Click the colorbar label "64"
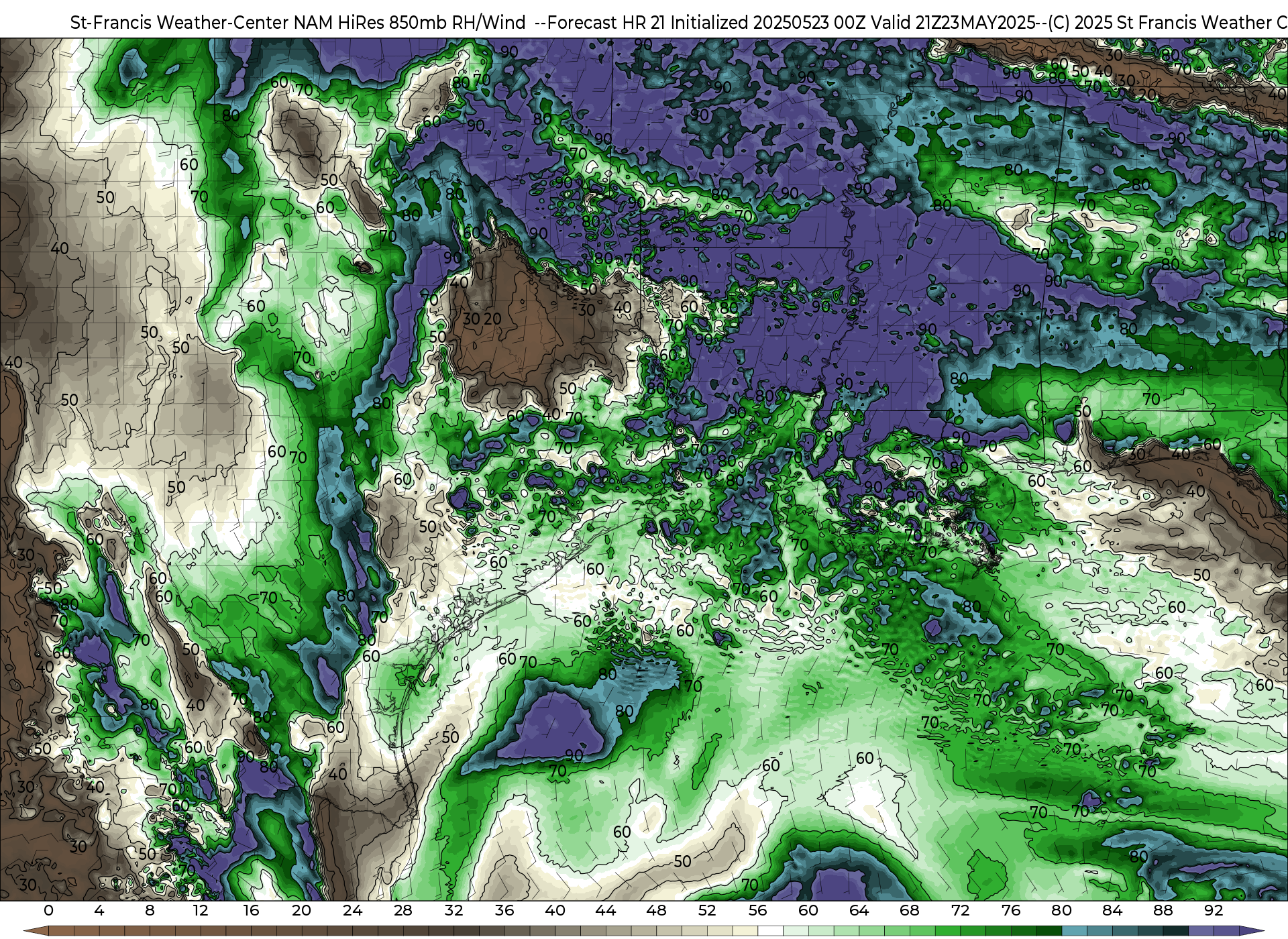This screenshot has height=939, width=1288. tap(859, 910)
